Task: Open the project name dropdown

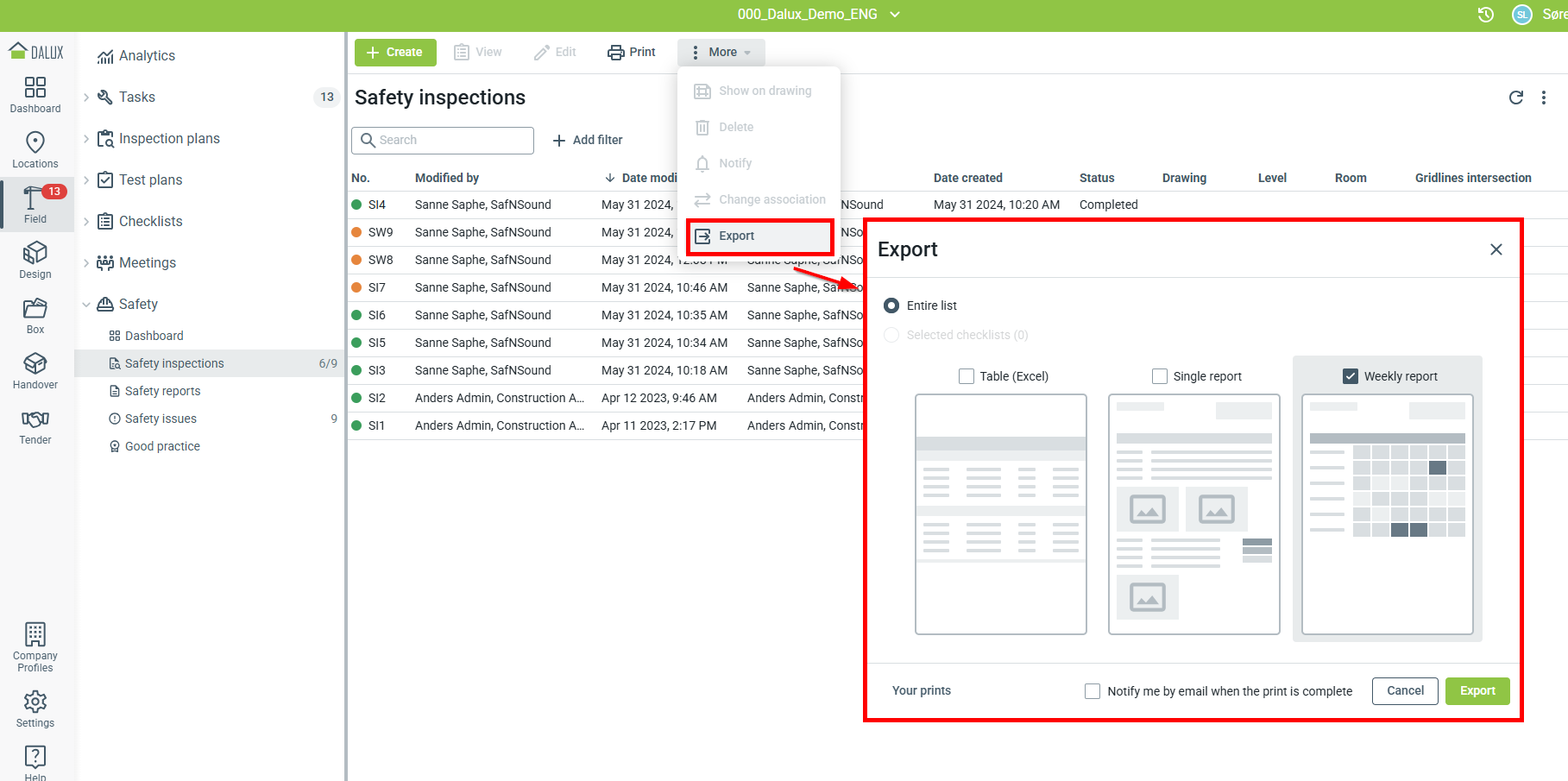Action: [895, 15]
